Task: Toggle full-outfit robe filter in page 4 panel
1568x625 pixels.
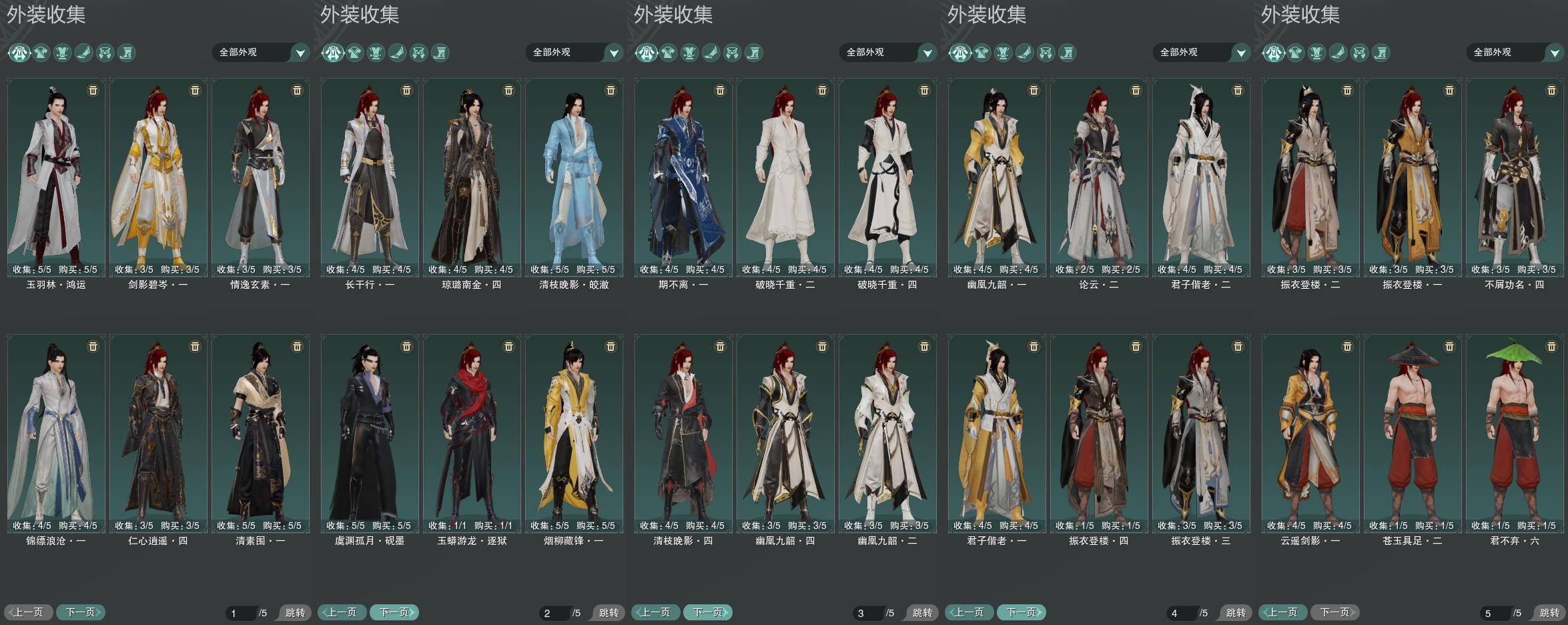Action: tap(960, 52)
